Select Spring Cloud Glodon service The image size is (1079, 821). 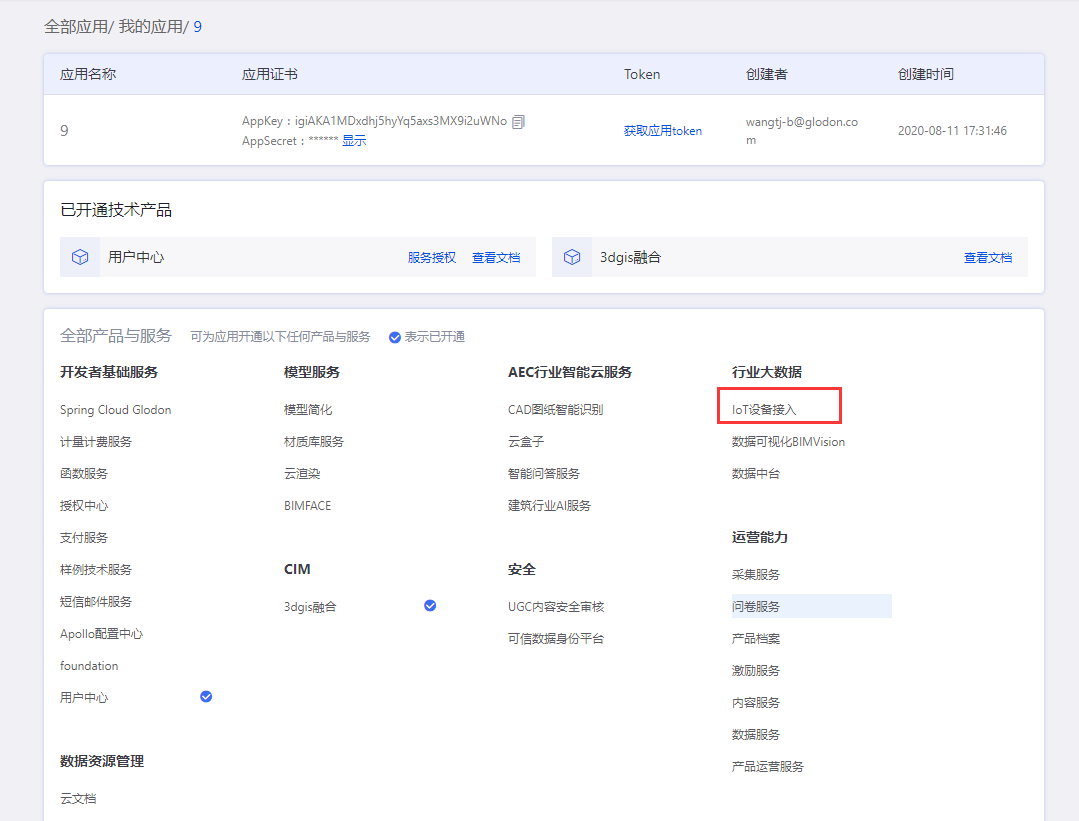(115, 410)
